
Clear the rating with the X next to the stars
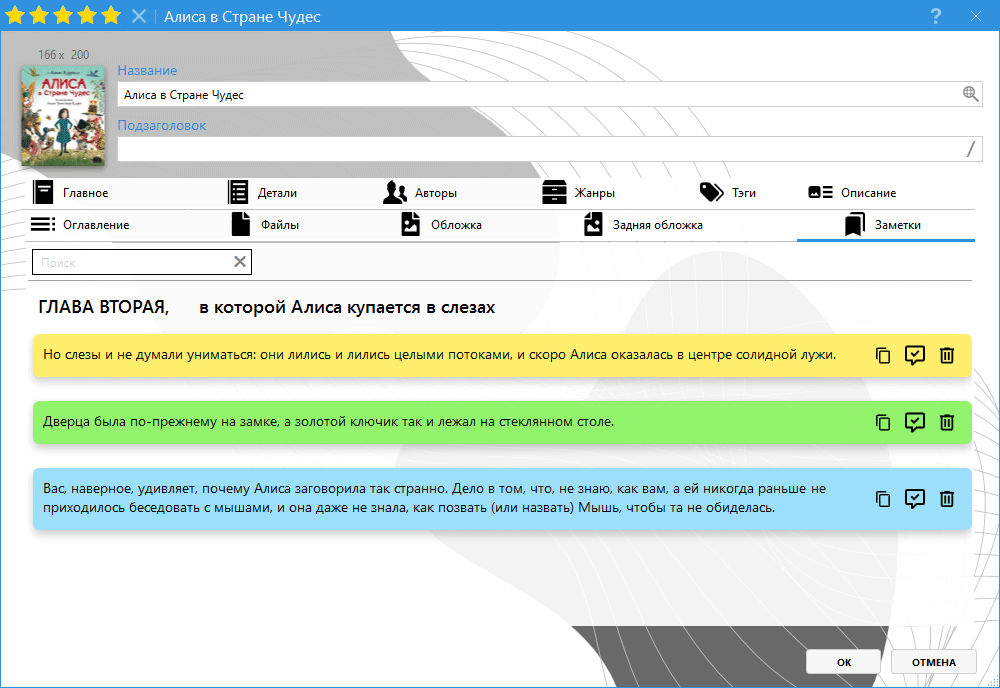pos(139,16)
